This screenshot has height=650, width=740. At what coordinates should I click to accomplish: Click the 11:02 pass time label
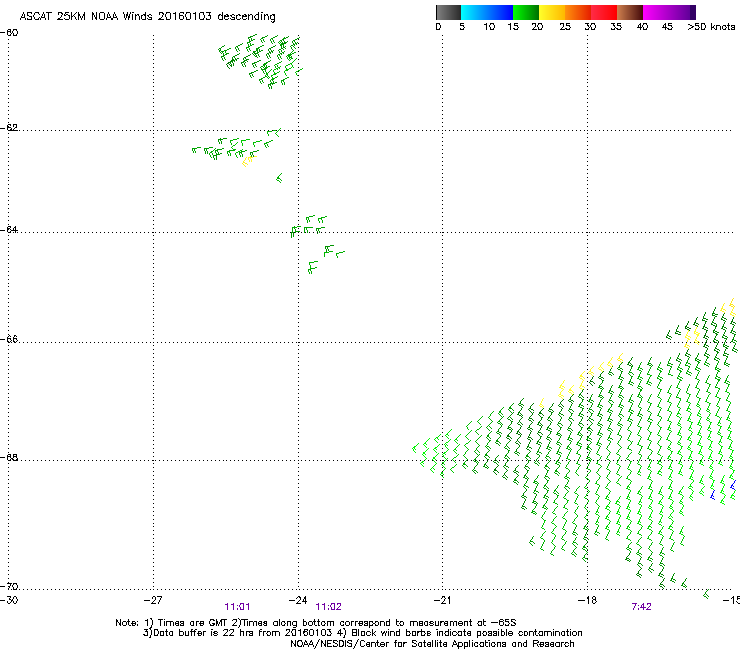pyautogui.click(x=328, y=607)
